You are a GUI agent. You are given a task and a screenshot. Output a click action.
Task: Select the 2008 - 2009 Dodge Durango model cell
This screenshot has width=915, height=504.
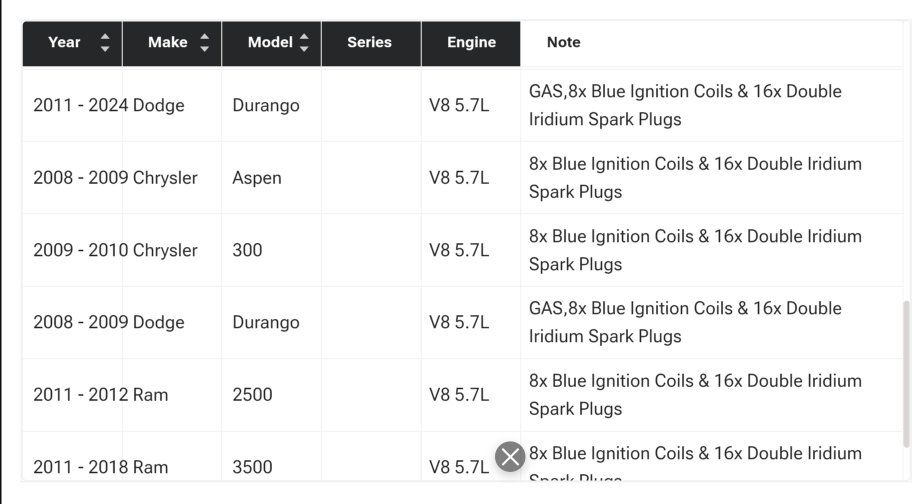point(265,323)
